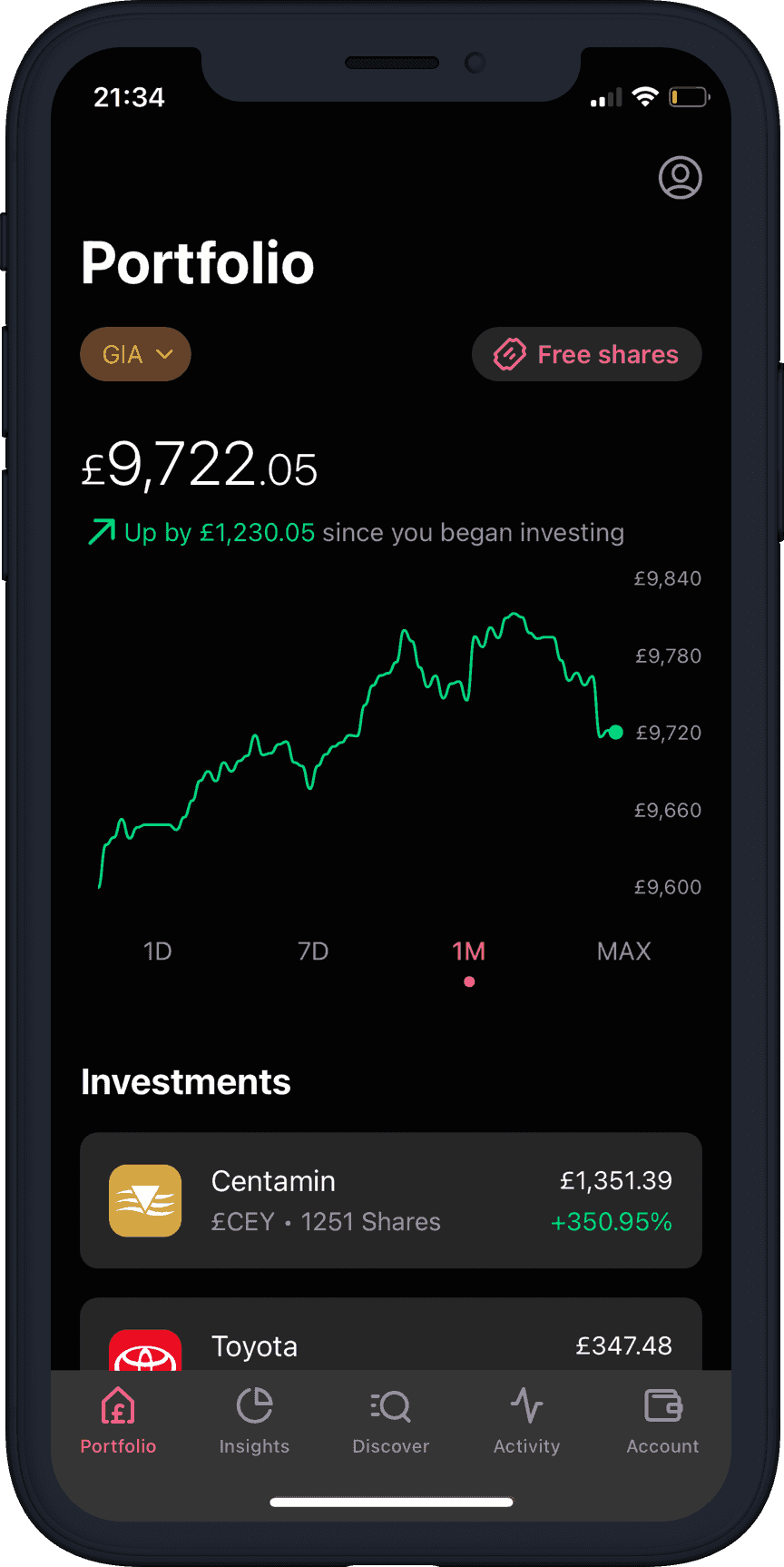The height and width of the screenshot is (1567, 784).
Task: Switch chart range to 7D
Action: 313,951
